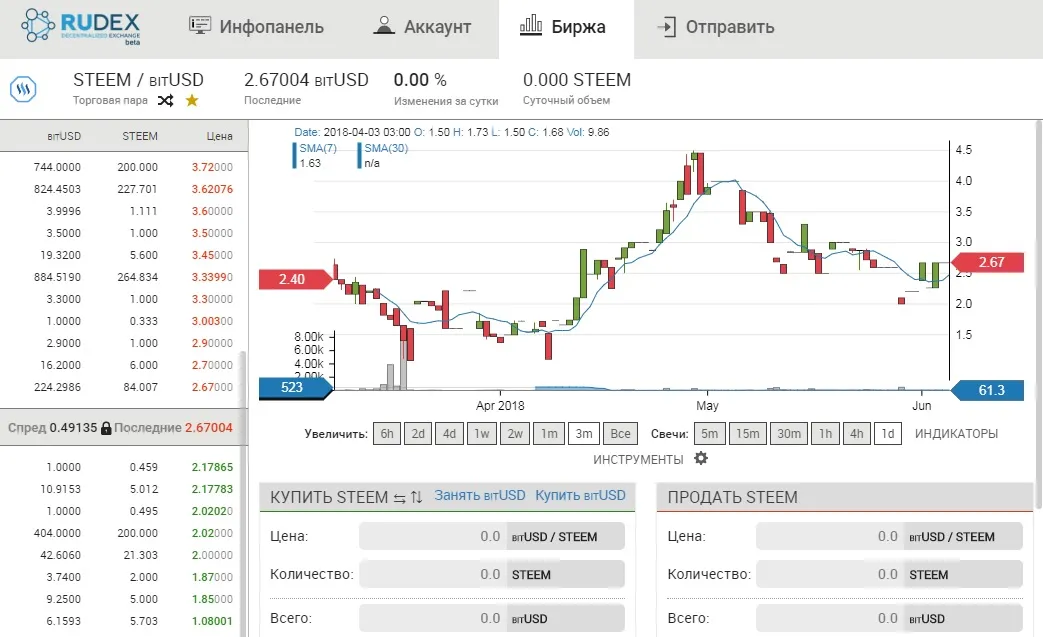Image resolution: width=1043 pixels, height=637 pixels.
Task: Open the Инфопанель tab
Action: (256, 27)
